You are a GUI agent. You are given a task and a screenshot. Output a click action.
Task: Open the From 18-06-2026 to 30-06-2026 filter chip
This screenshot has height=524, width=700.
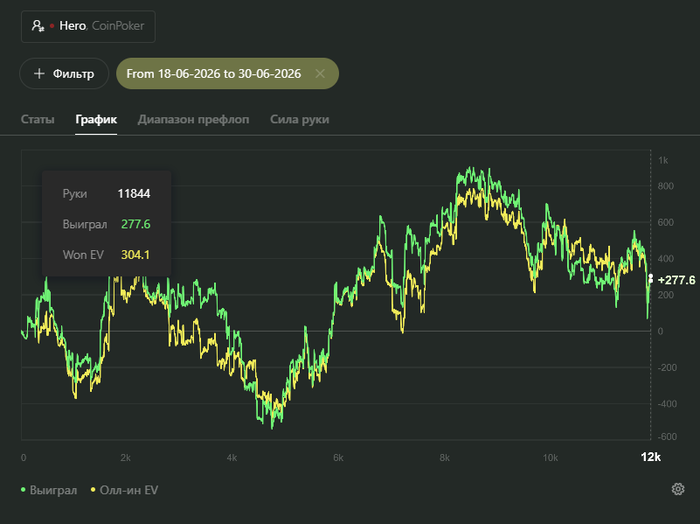coord(227,74)
